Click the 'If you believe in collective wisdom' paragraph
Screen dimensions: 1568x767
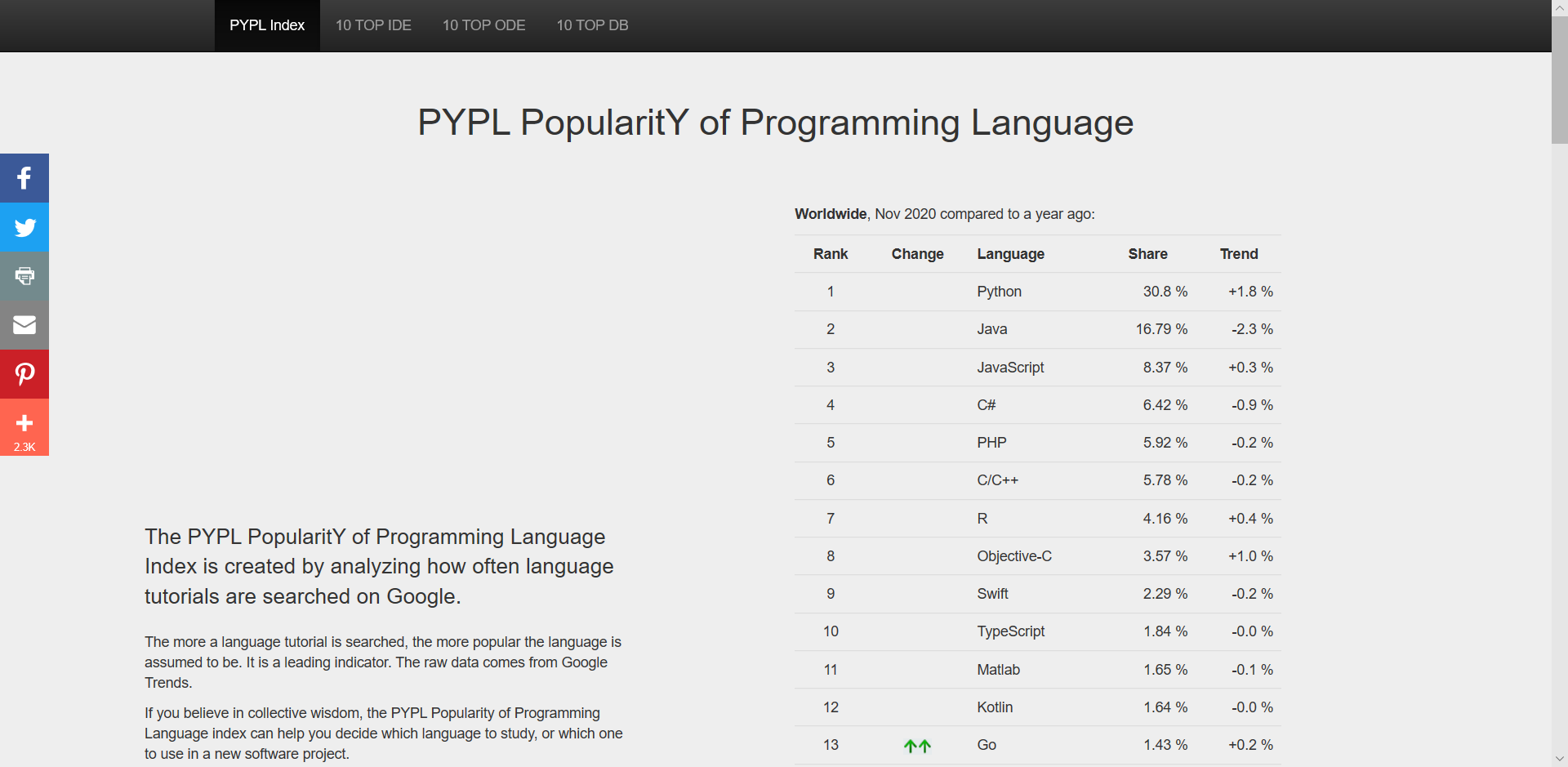[x=384, y=734]
